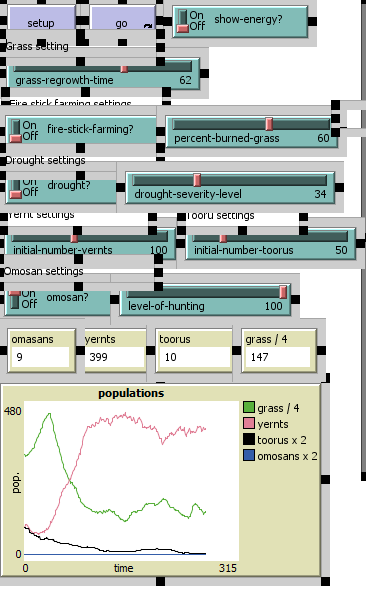Start the simulation with the go button
366x594 pixels.
[122, 17]
